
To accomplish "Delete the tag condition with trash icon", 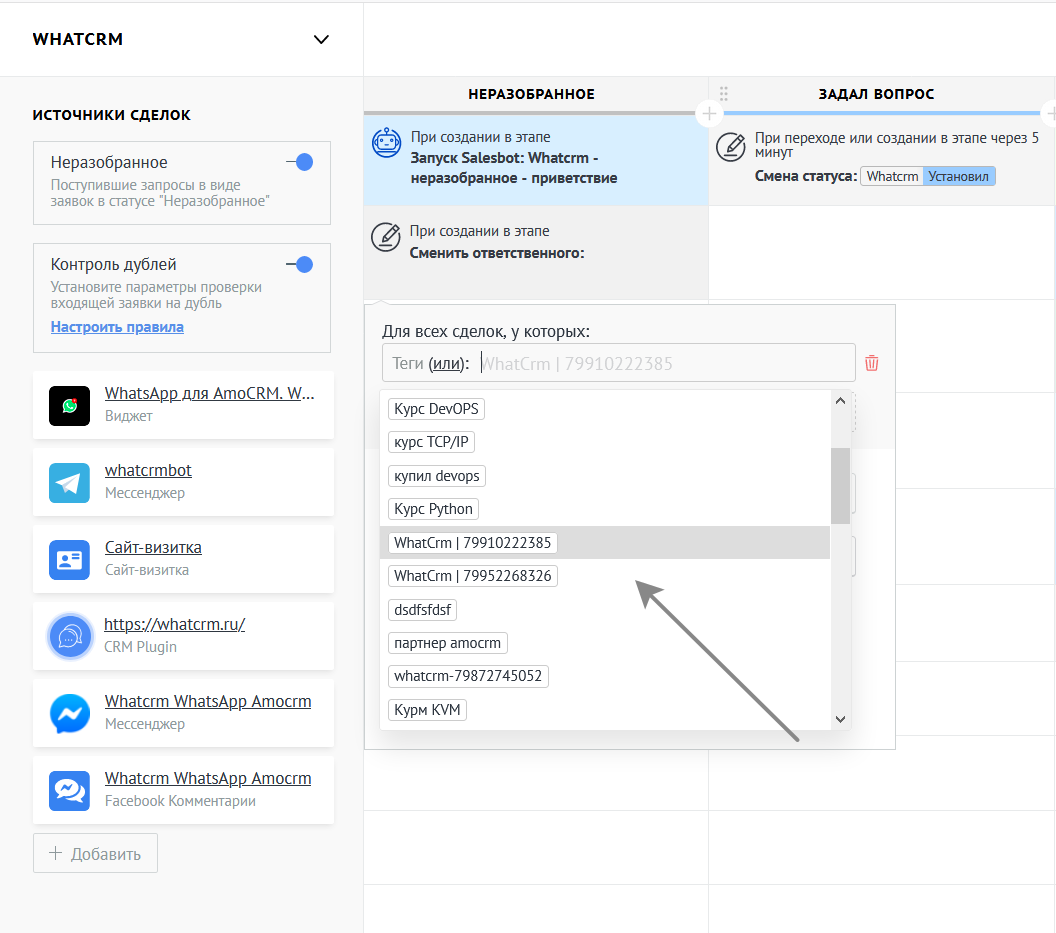I will [x=871, y=363].
